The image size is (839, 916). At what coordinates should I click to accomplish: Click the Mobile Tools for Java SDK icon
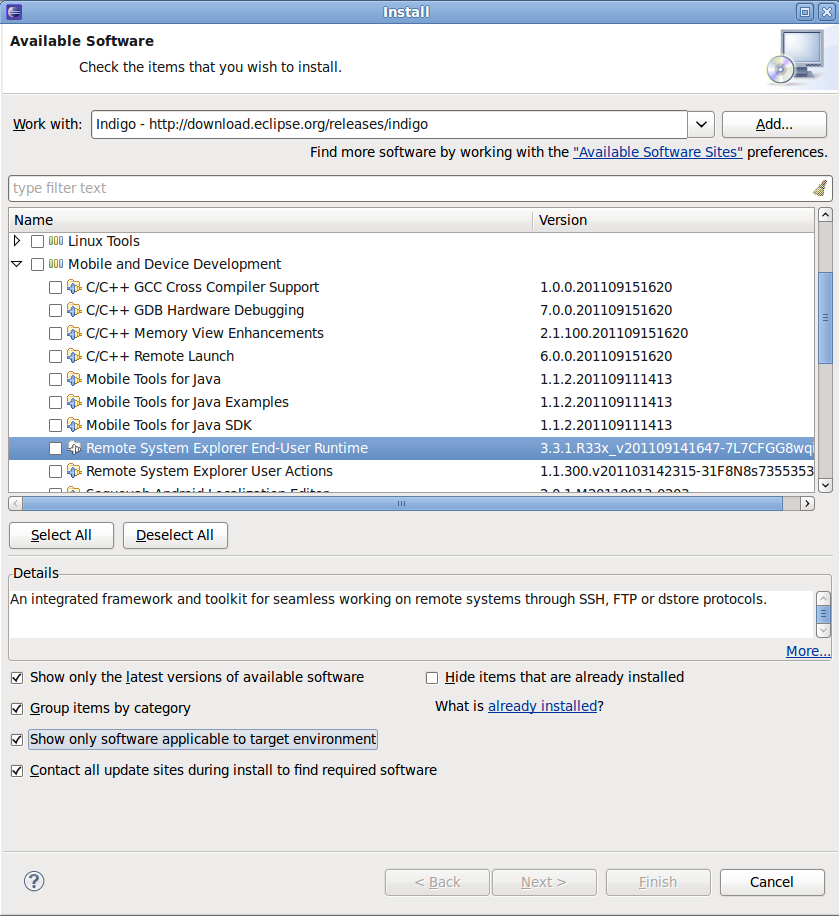[74, 425]
